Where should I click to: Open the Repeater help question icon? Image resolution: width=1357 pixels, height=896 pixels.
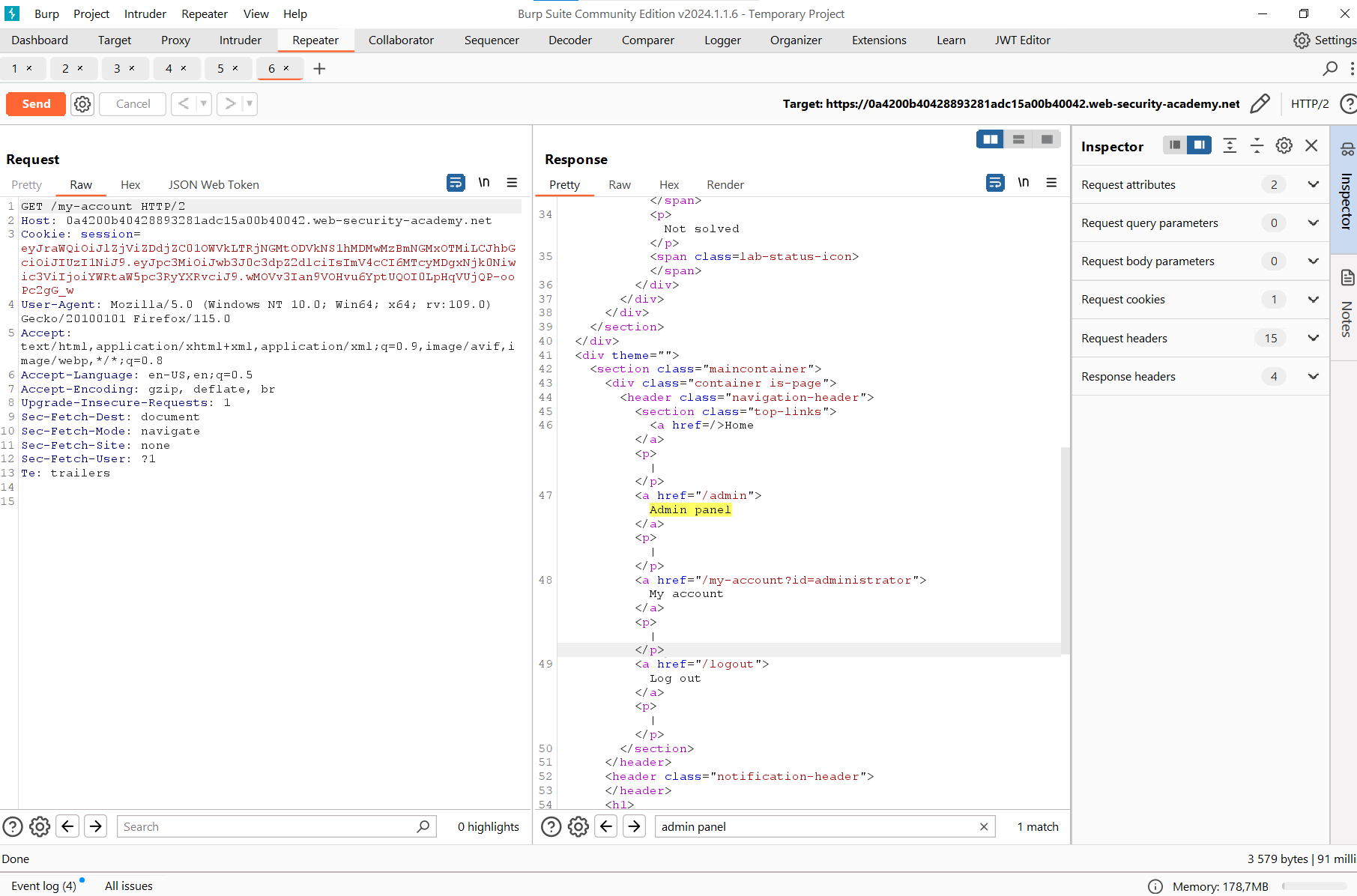click(x=1347, y=103)
